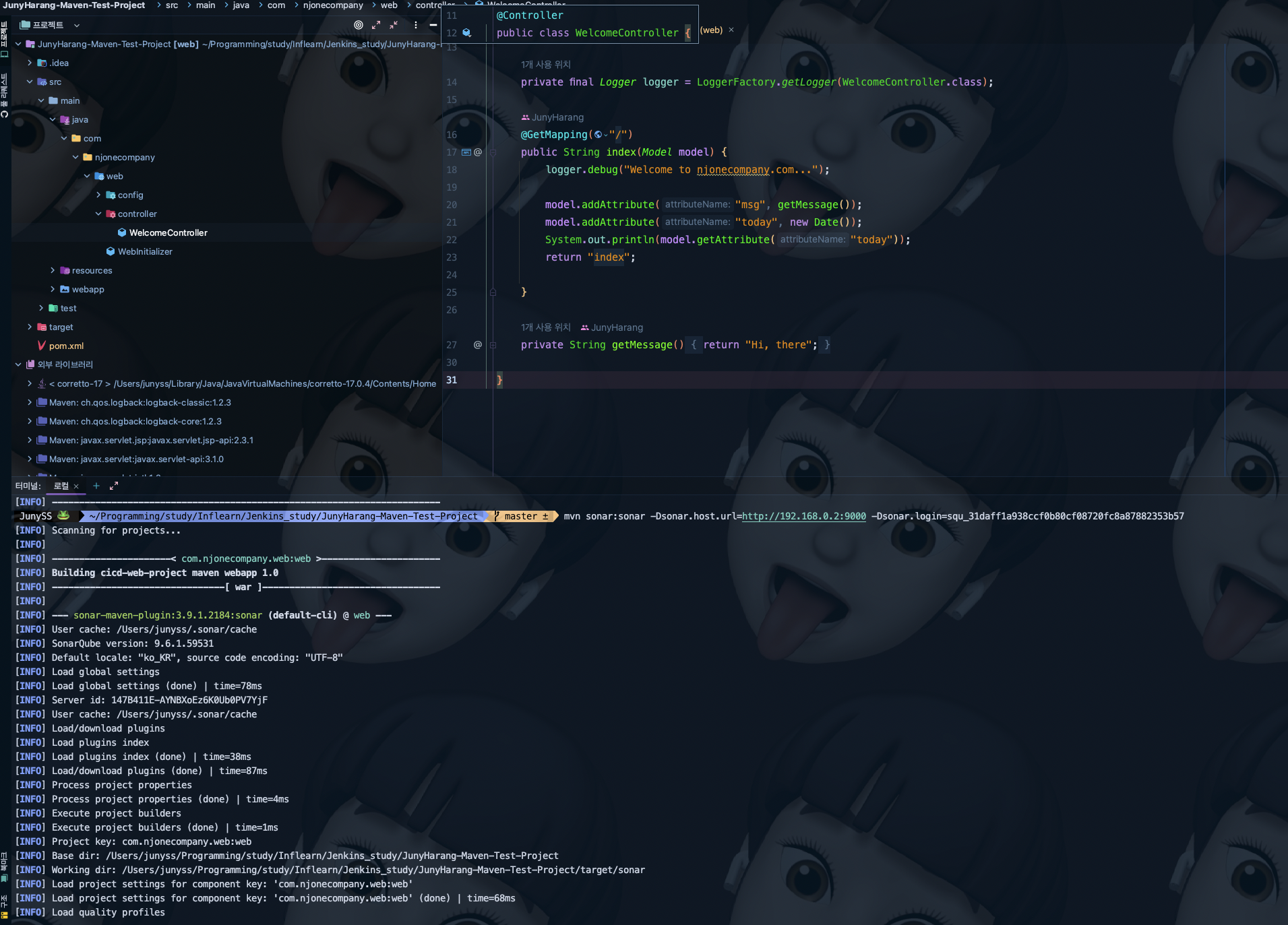Close the WelcomeController editor tab
1288x925 pixels.
731,30
